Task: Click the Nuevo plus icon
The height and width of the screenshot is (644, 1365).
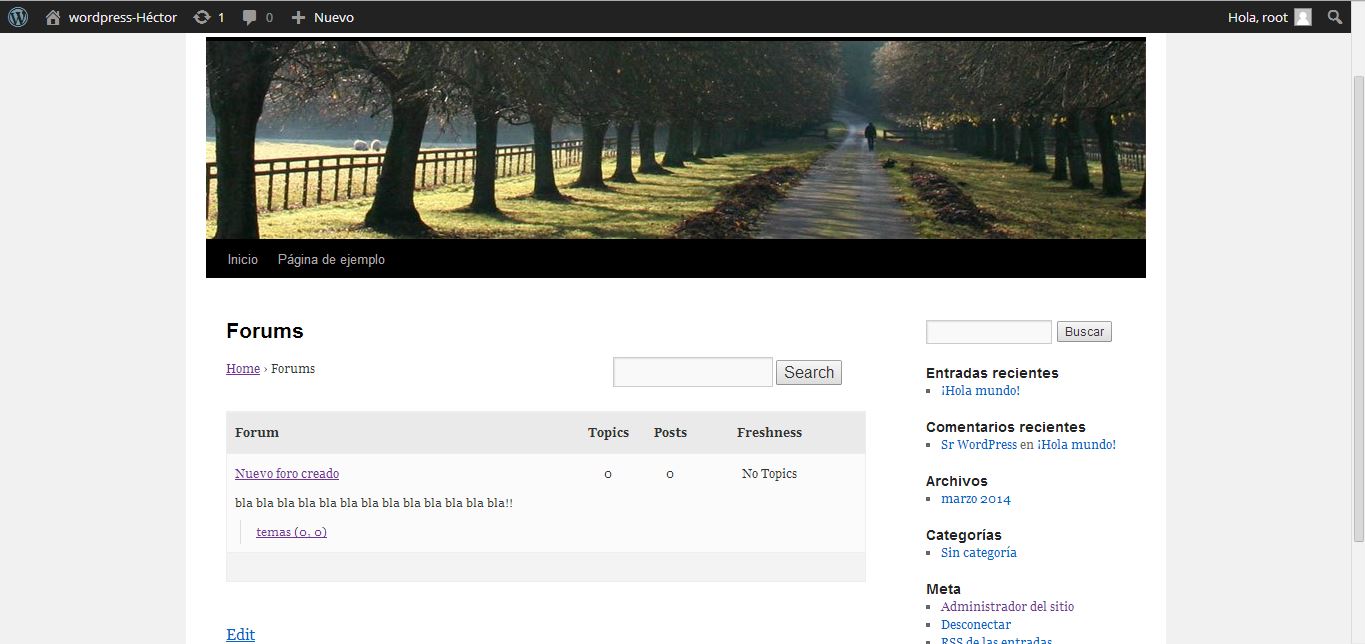Action: tap(298, 17)
